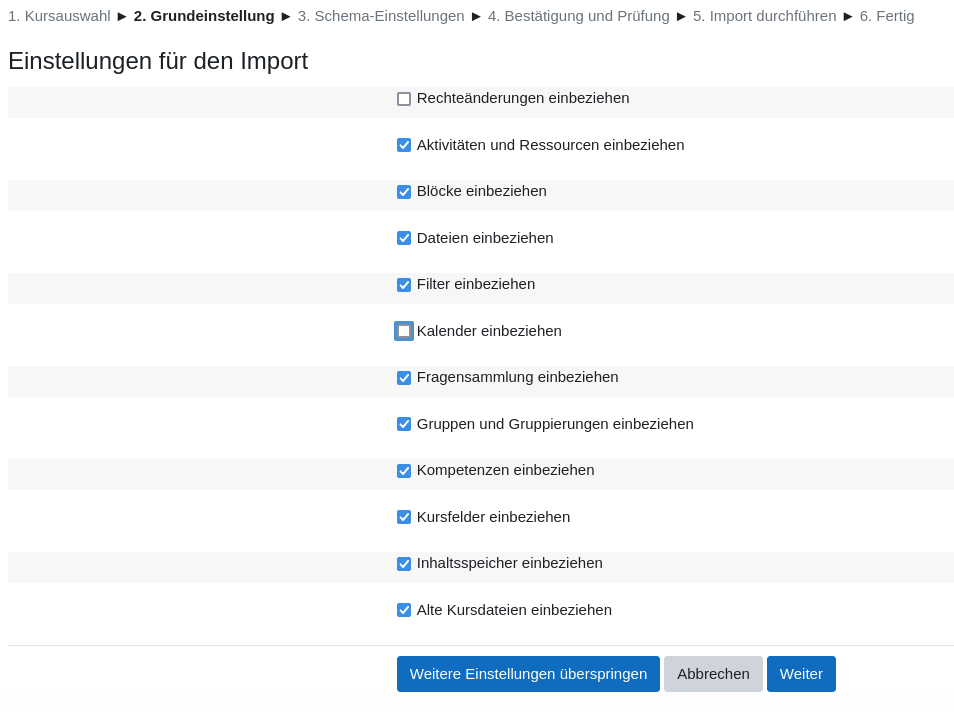The height and width of the screenshot is (712, 954).
Task: Disable Gruppen und Gruppierungen einbeziehen
Action: click(x=404, y=424)
